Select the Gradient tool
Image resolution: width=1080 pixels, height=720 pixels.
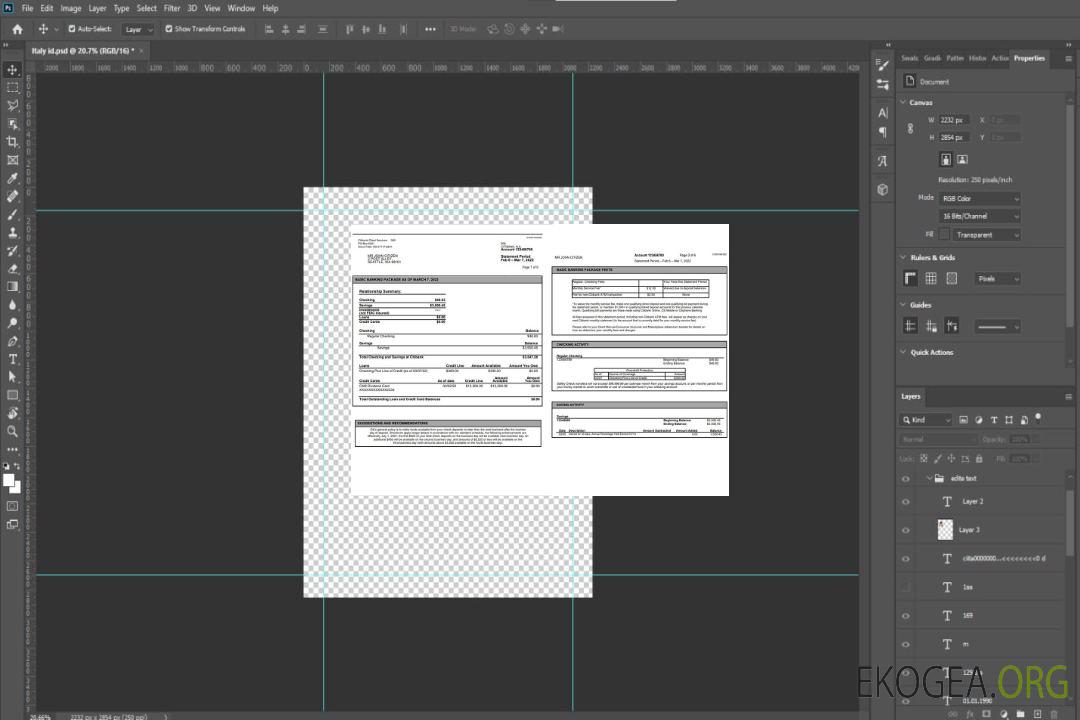[13, 287]
